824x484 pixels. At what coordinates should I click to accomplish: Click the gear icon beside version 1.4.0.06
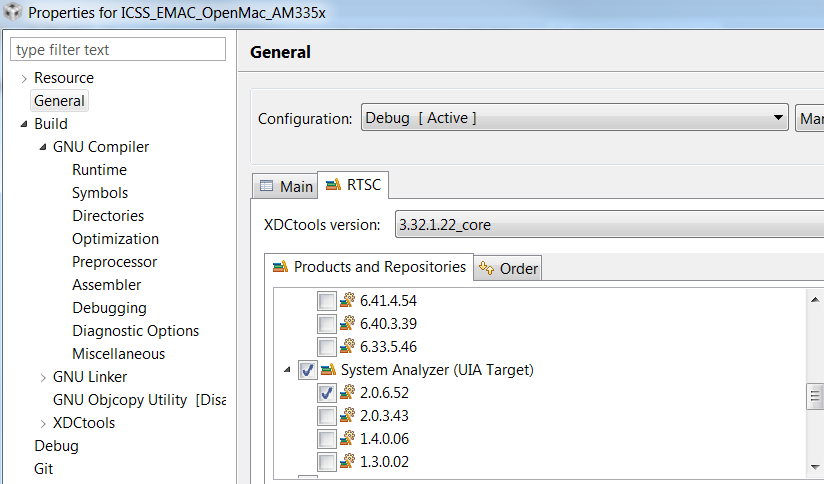point(348,439)
